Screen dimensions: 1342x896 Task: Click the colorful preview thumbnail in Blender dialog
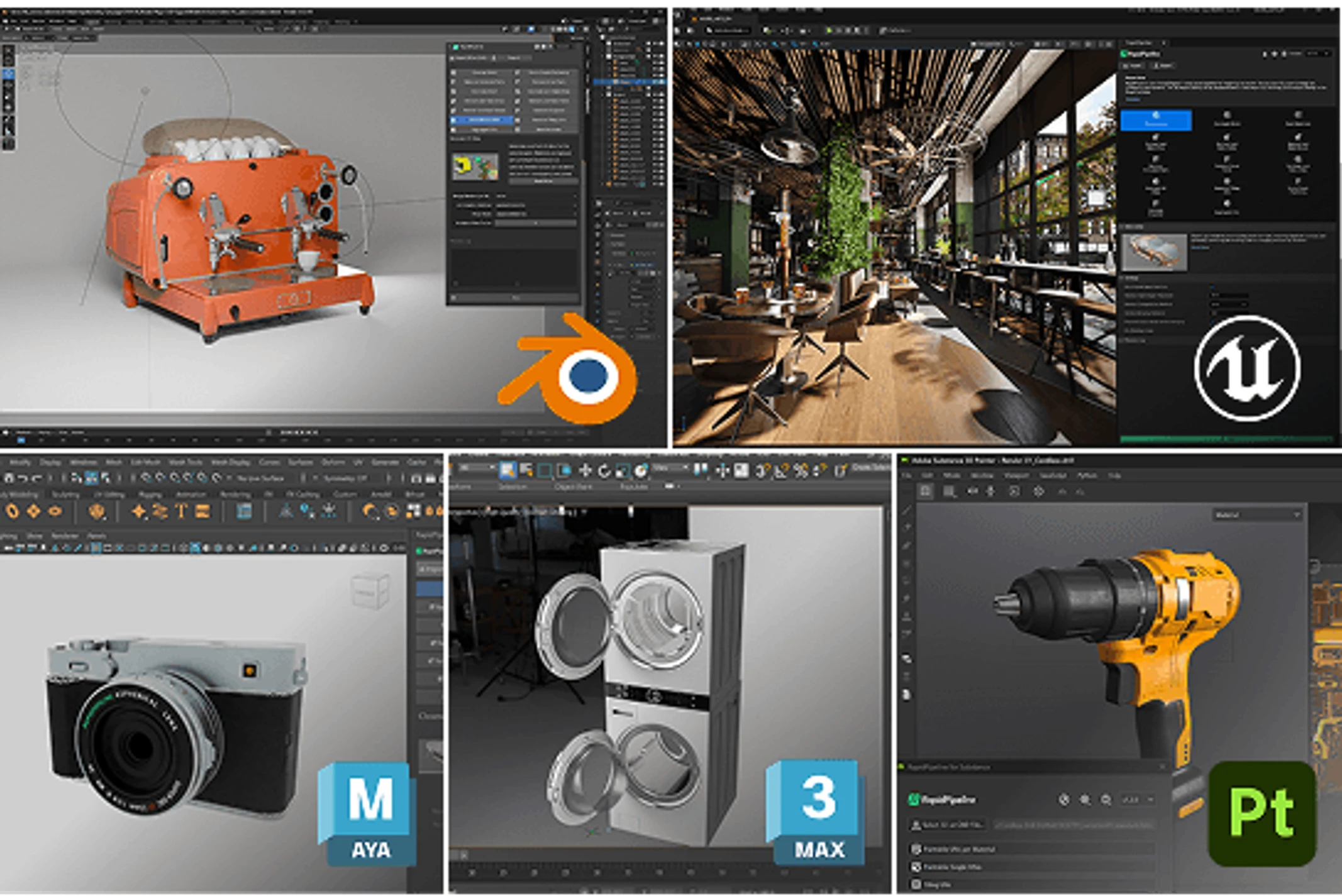coord(475,166)
